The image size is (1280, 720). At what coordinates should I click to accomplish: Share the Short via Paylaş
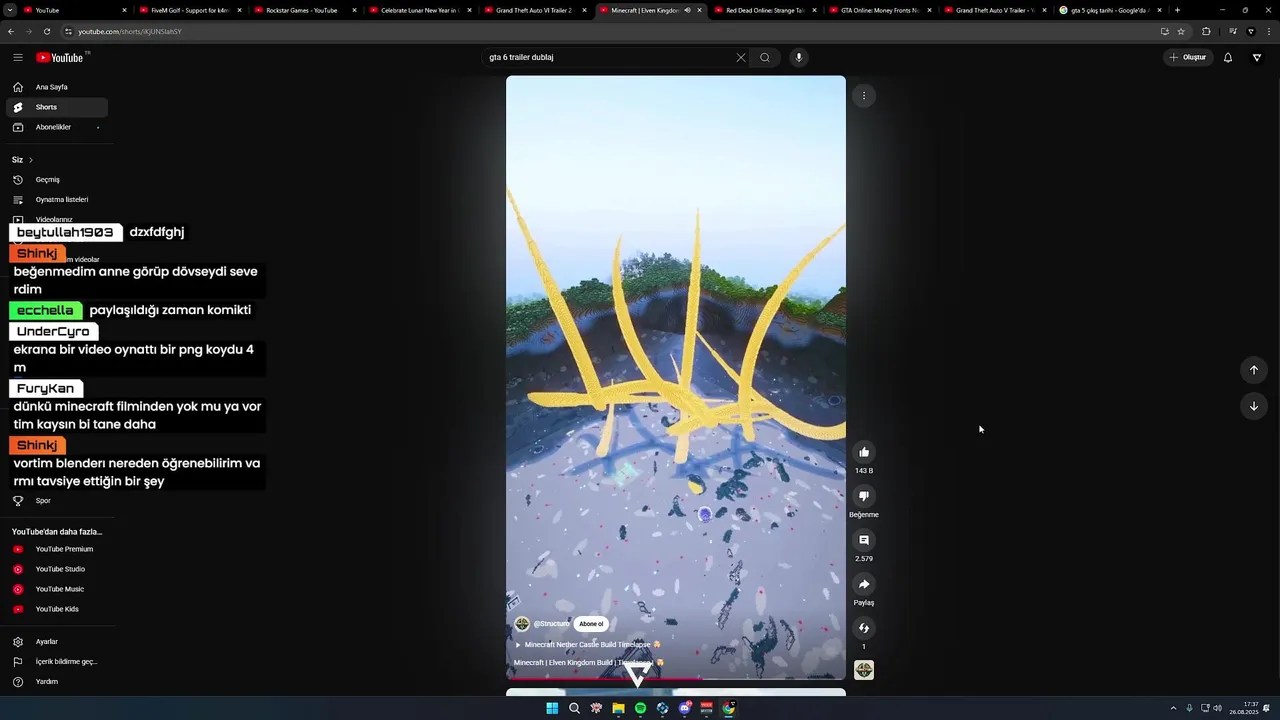(x=864, y=584)
